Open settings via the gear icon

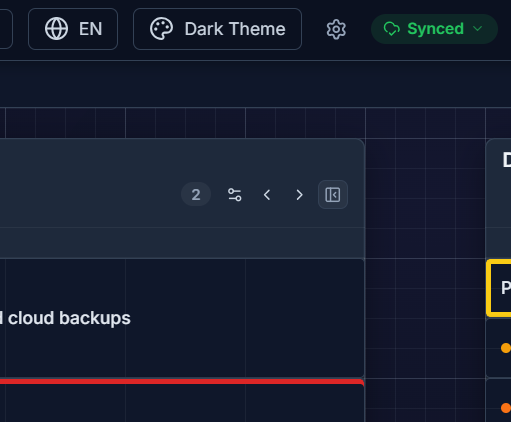coord(336,29)
